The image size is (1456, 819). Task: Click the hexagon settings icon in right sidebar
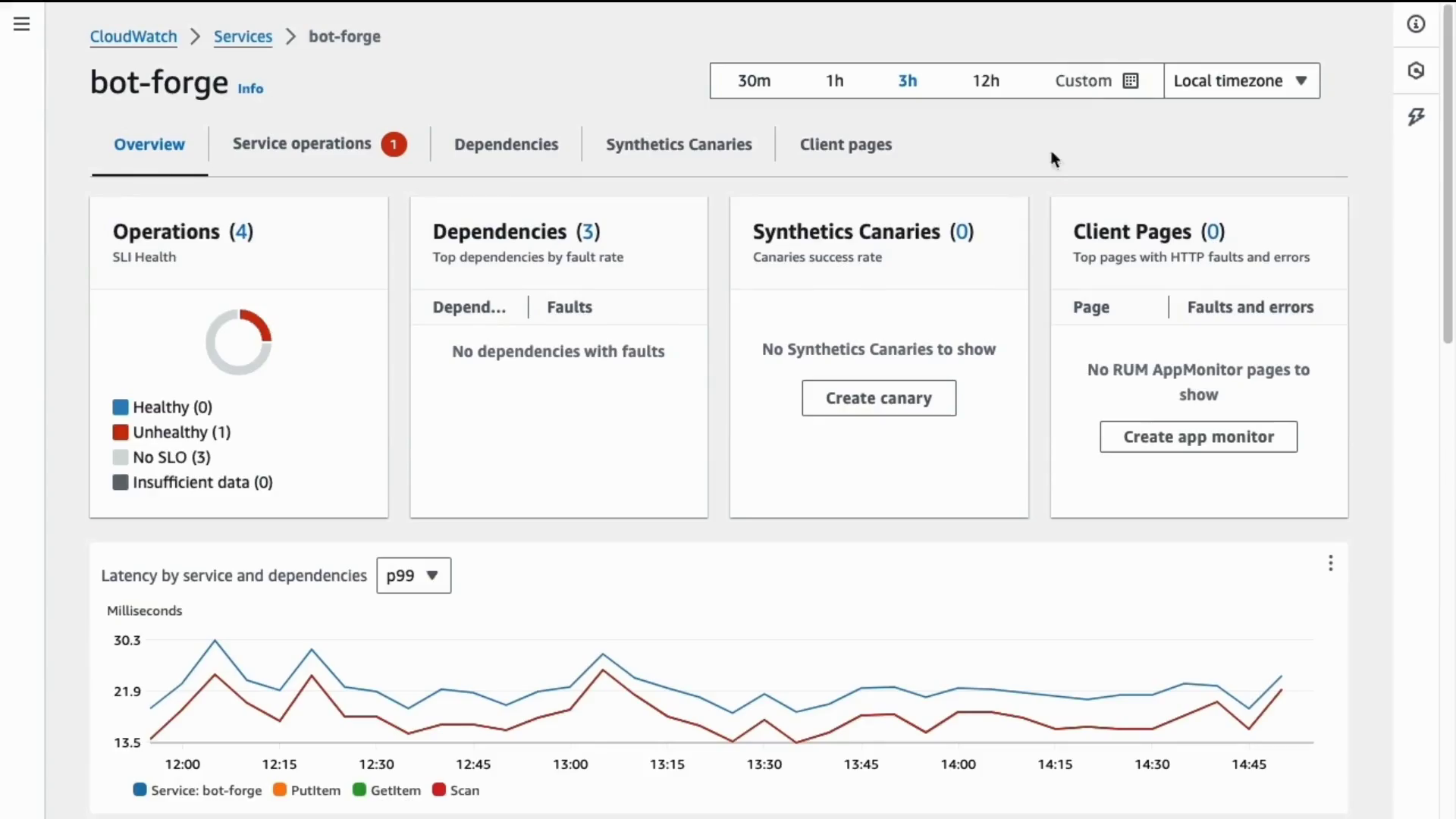coord(1416,71)
